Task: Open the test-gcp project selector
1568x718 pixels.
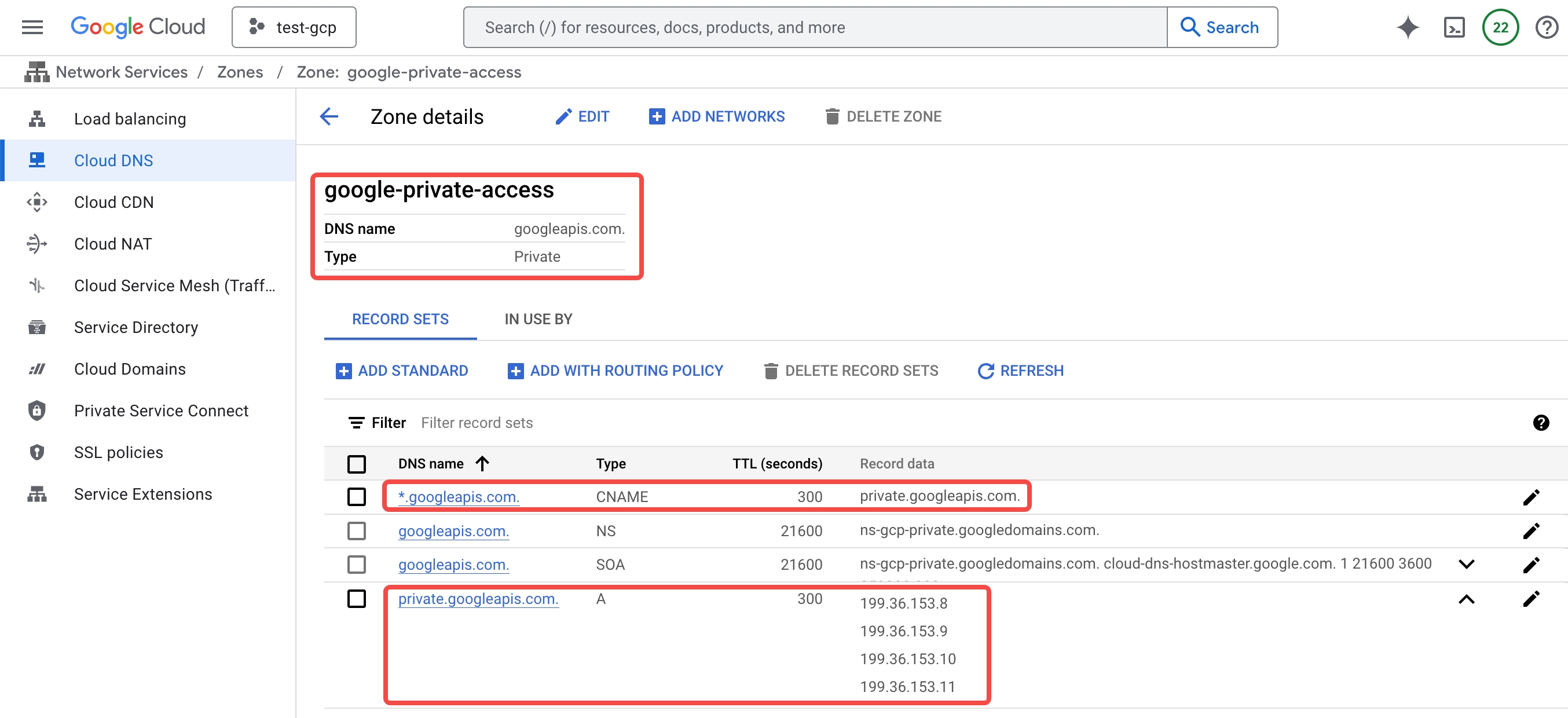Action: (294, 27)
